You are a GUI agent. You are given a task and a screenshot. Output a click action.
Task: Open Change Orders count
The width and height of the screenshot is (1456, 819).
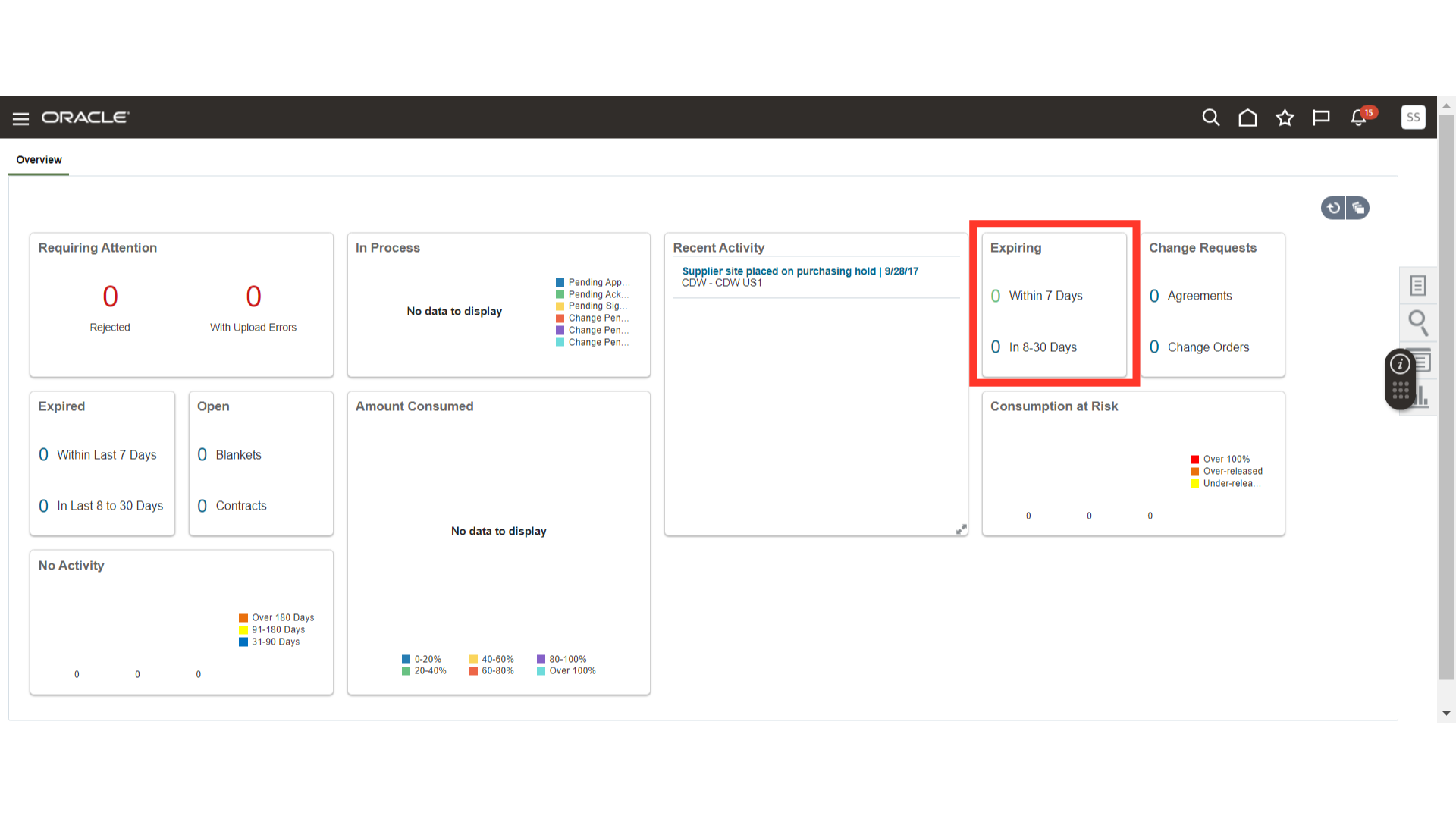(x=1154, y=347)
